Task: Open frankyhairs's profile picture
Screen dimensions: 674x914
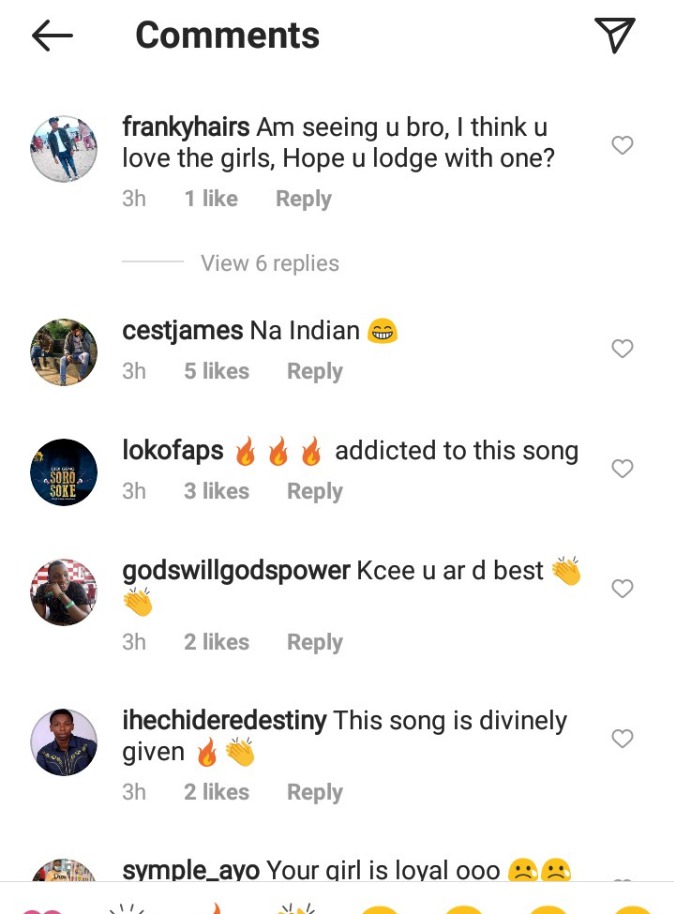Action: click(x=64, y=149)
